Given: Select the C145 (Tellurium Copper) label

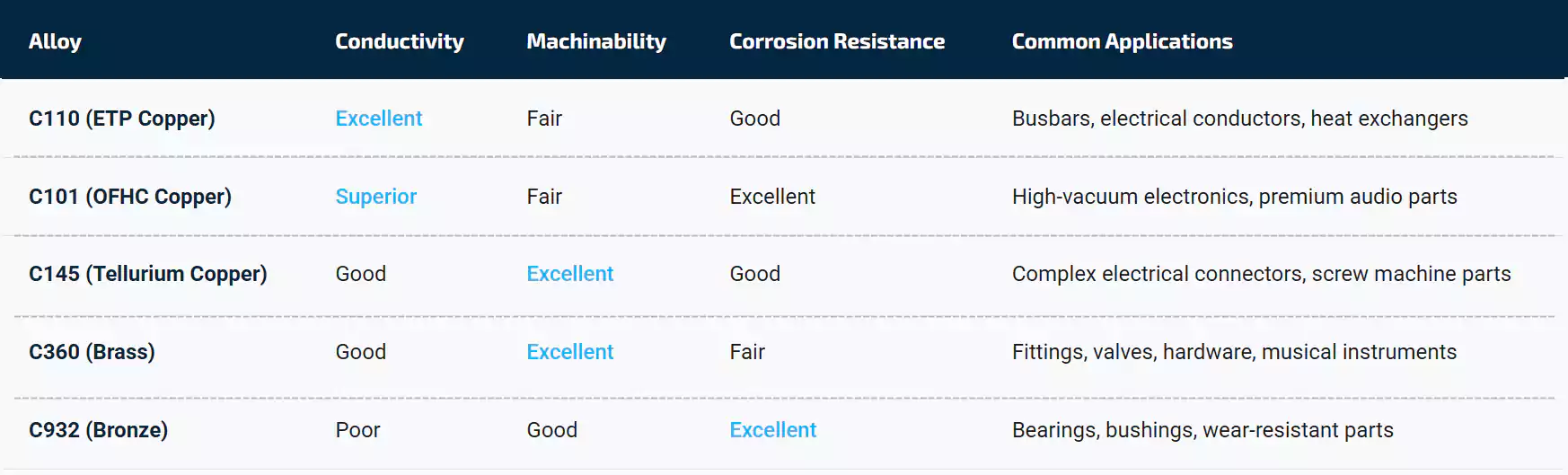Looking at the screenshot, I should [x=148, y=274].
